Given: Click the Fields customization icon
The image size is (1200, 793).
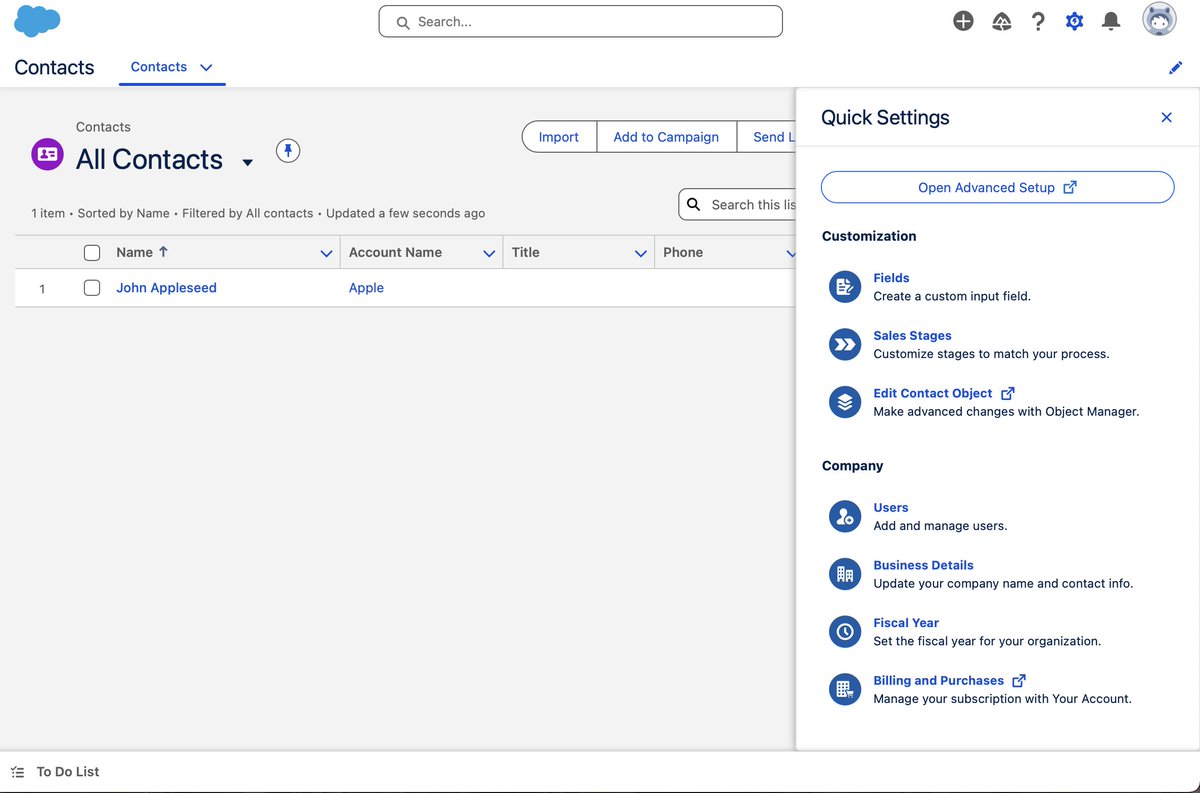Looking at the screenshot, I should point(845,287).
